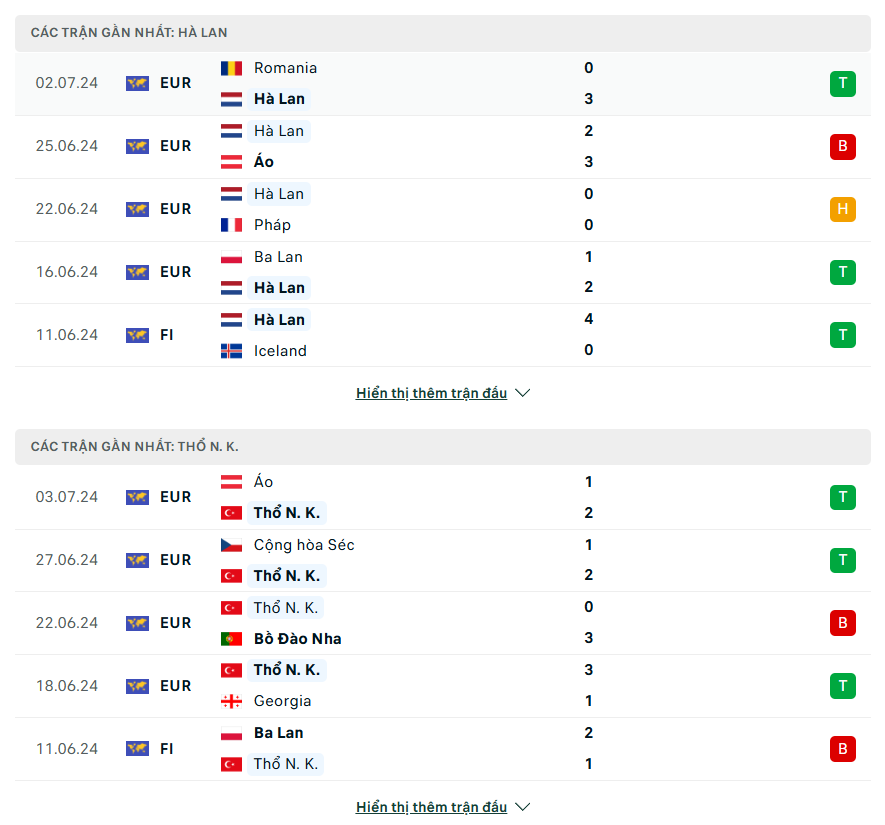Click the Georgia team name

coord(282,701)
